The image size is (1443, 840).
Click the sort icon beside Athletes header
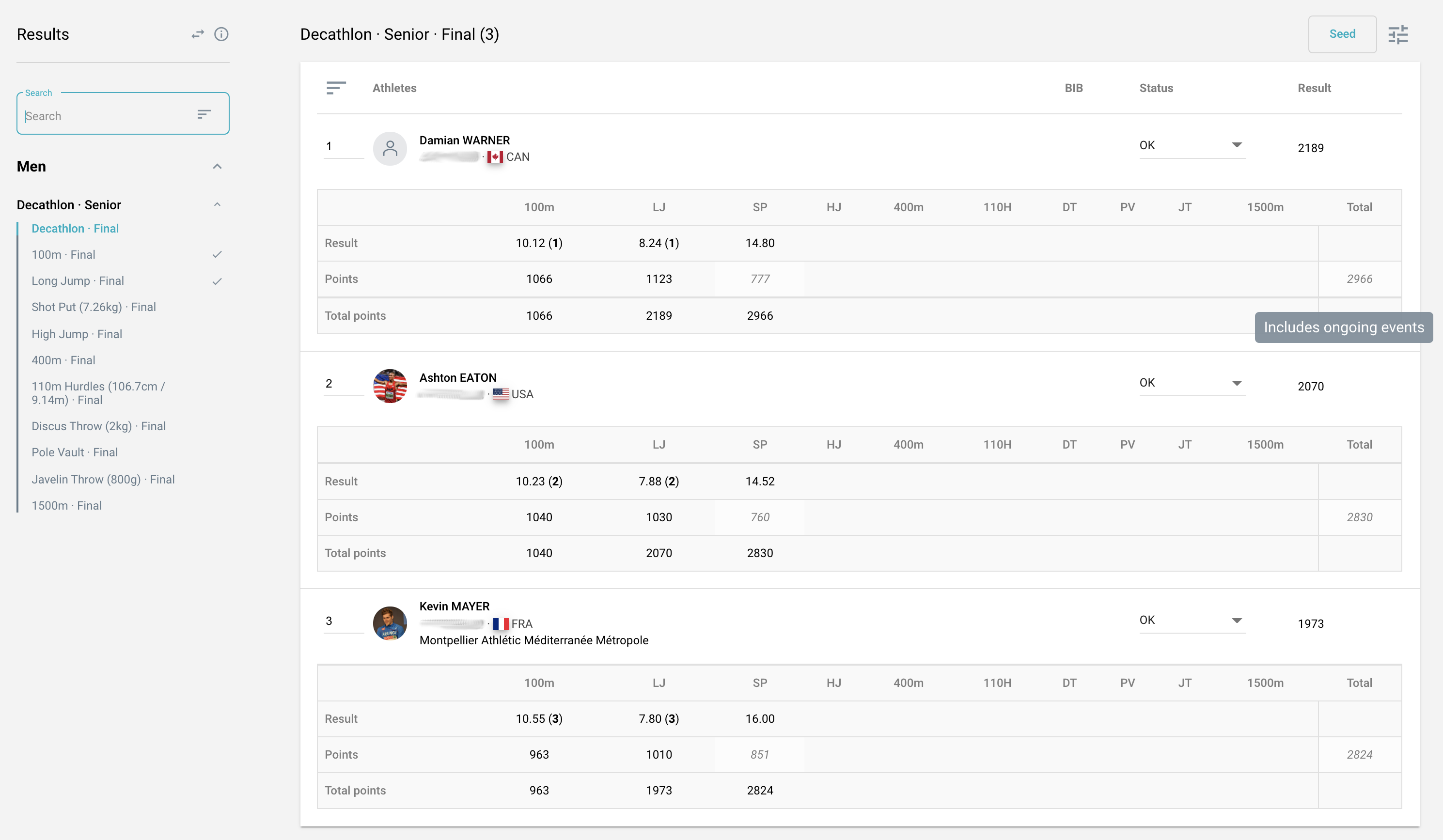tap(336, 88)
